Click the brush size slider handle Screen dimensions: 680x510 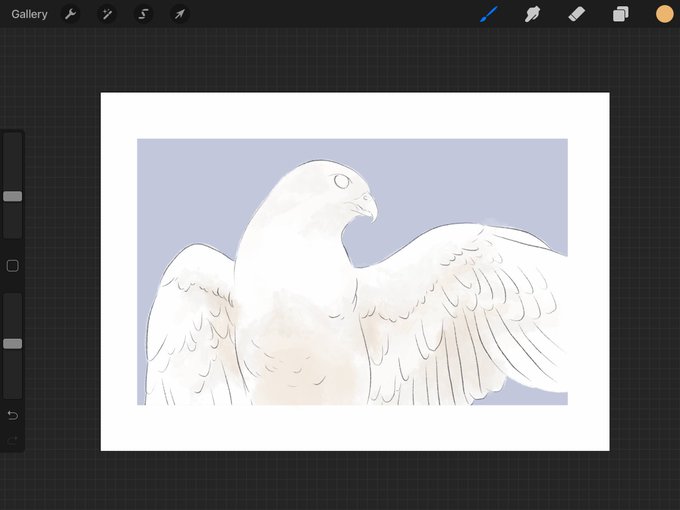[x=13, y=196]
